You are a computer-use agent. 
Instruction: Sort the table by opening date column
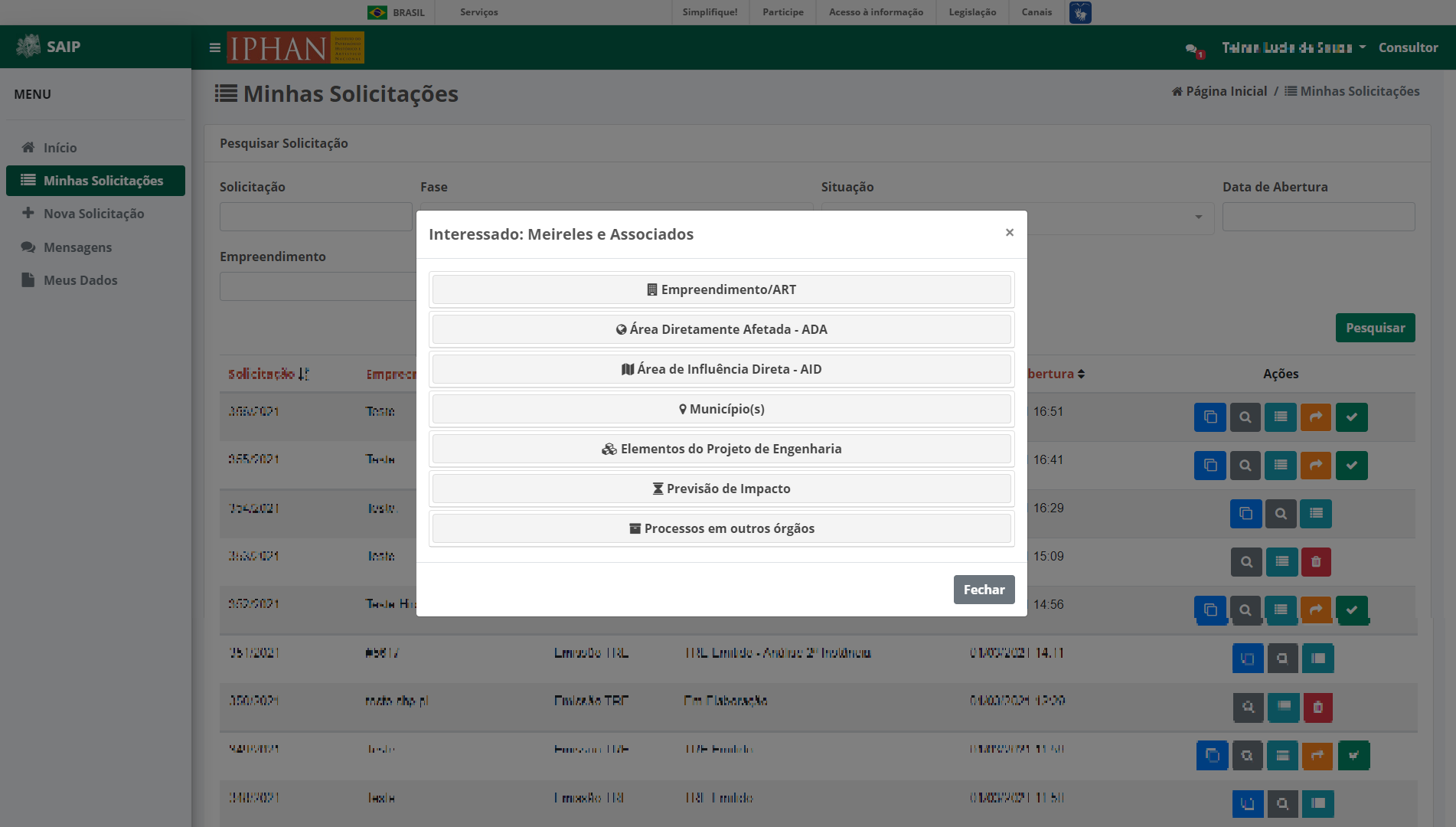coord(1056,374)
